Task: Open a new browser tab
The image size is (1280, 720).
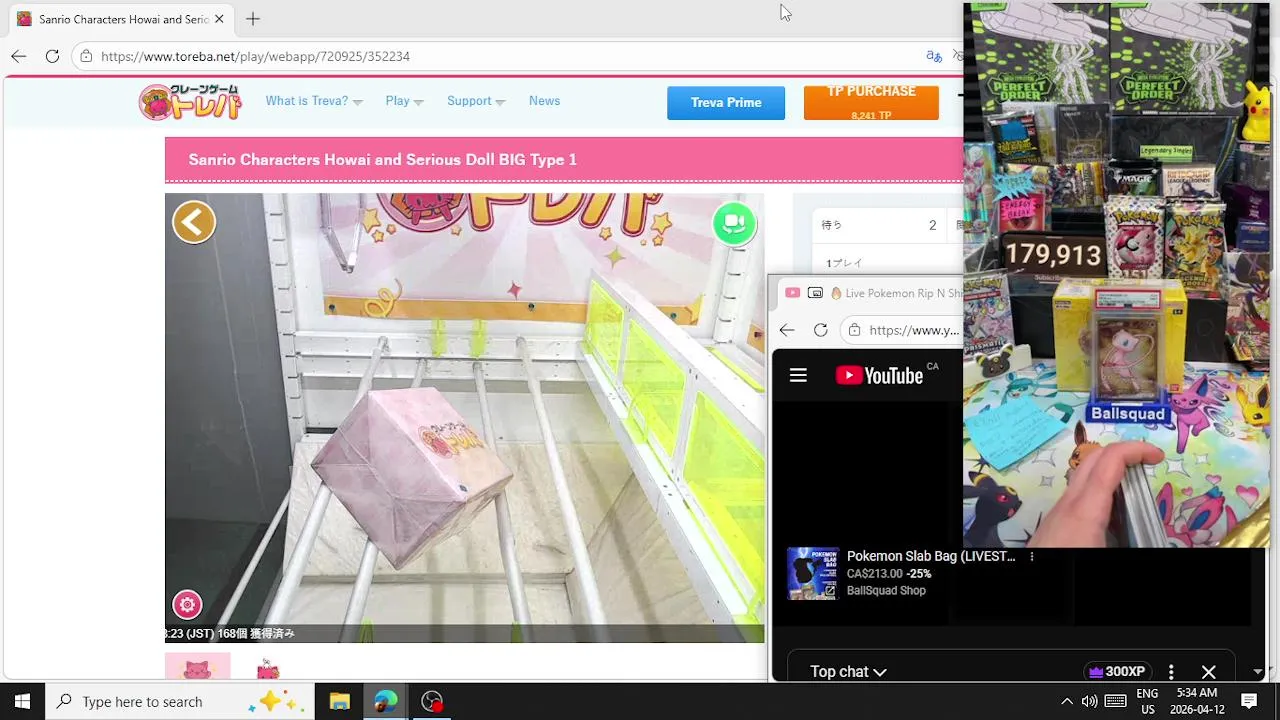Action: (x=253, y=19)
